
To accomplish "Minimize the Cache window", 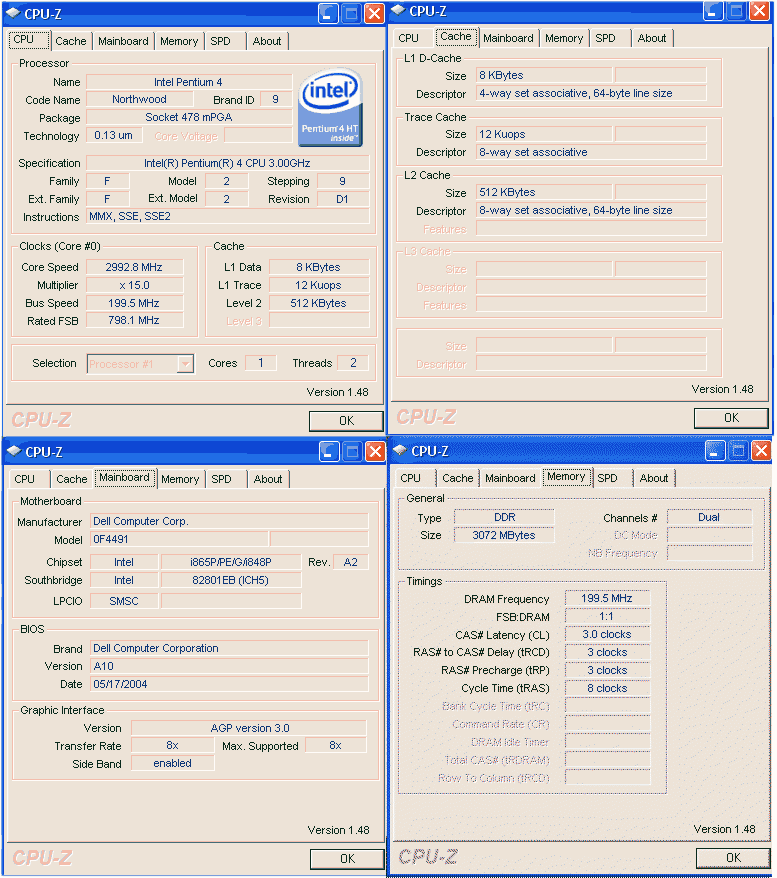I will [x=713, y=10].
